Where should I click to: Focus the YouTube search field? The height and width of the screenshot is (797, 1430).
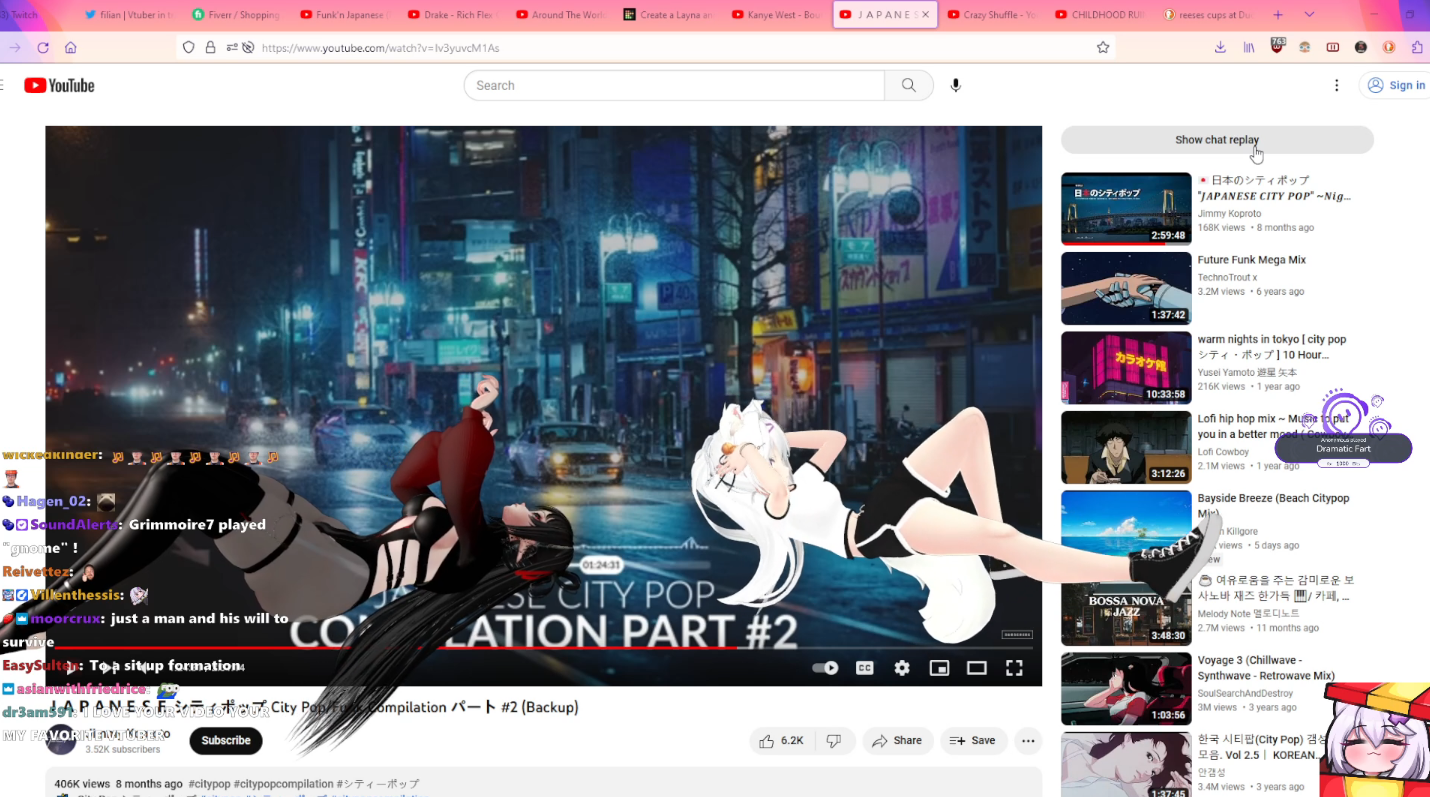[674, 85]
